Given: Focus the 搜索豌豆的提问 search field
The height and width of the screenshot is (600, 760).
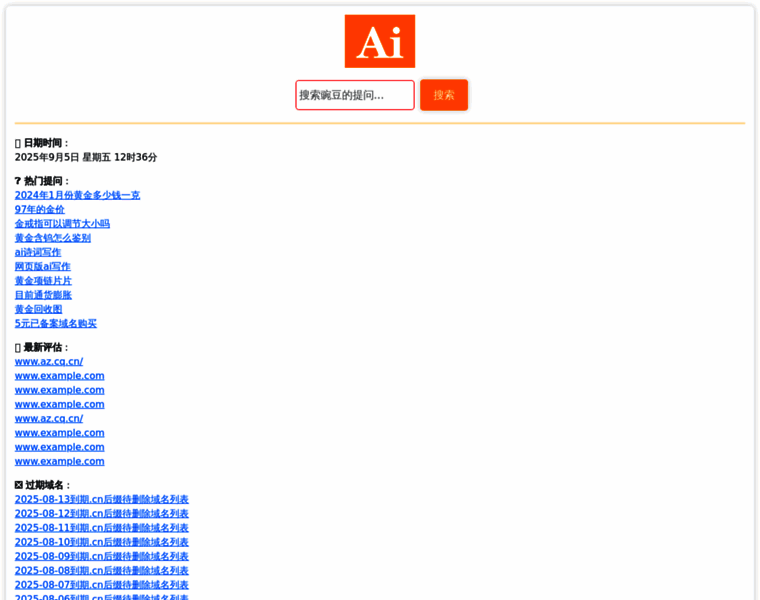Looking at the screenshot, I should tap(355, 95).
